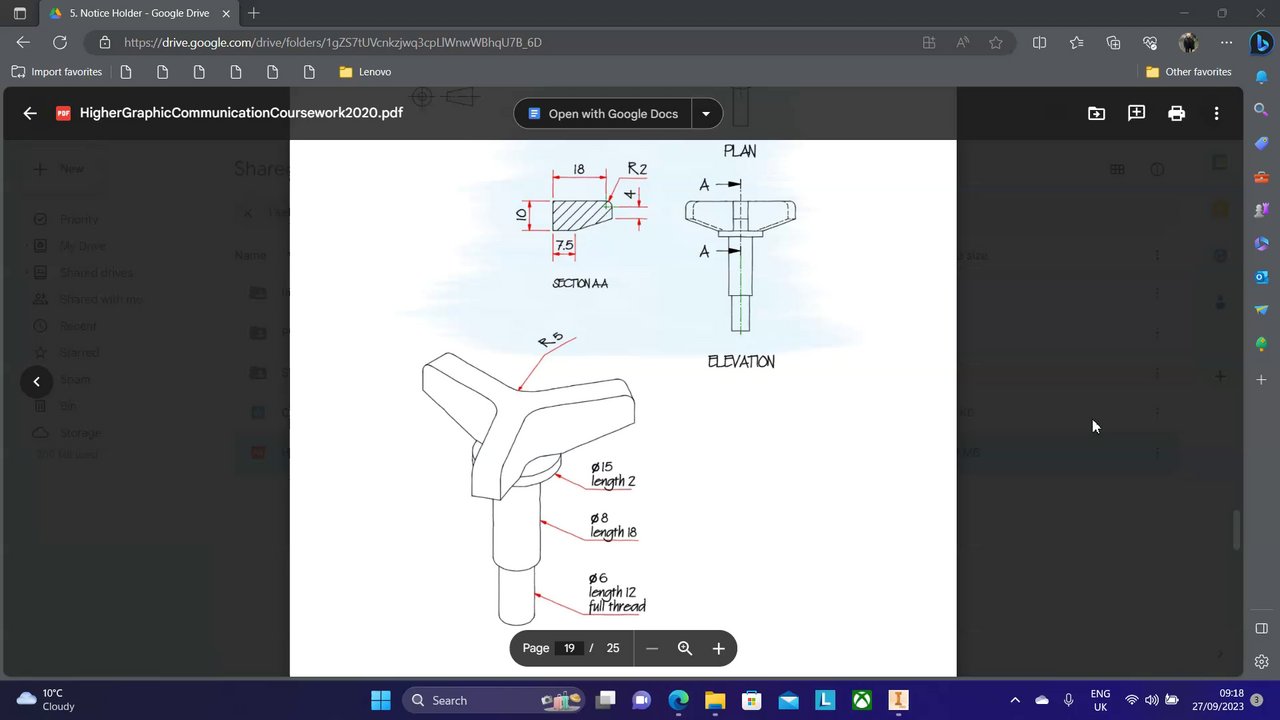Viewport: 1280px width, 720px height.
Task: Open the preview's three-dot more actions menu
Action: tap(1216, 113)
